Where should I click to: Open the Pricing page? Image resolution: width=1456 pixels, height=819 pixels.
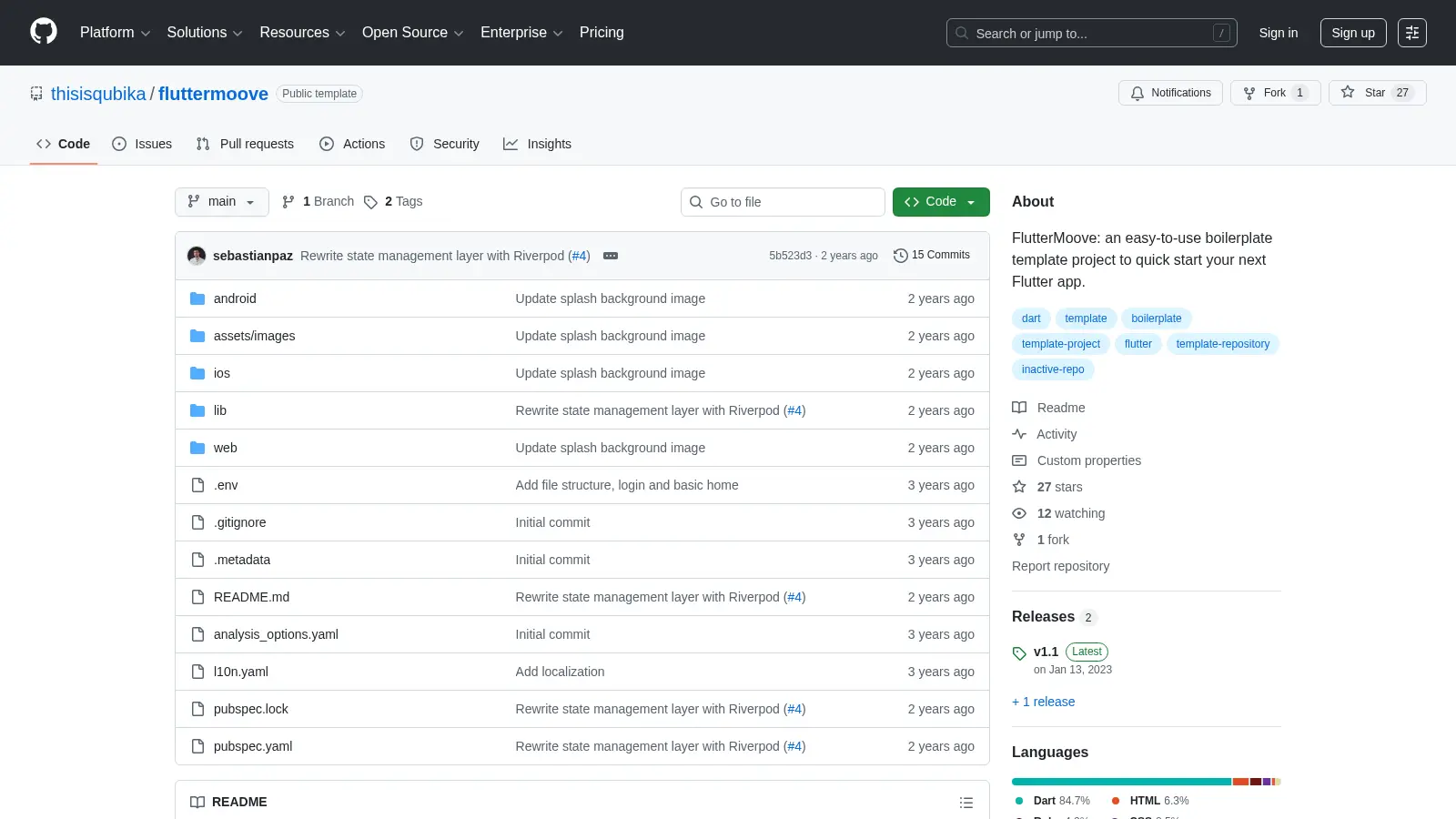pyautogui.click(x=602, y=33)
